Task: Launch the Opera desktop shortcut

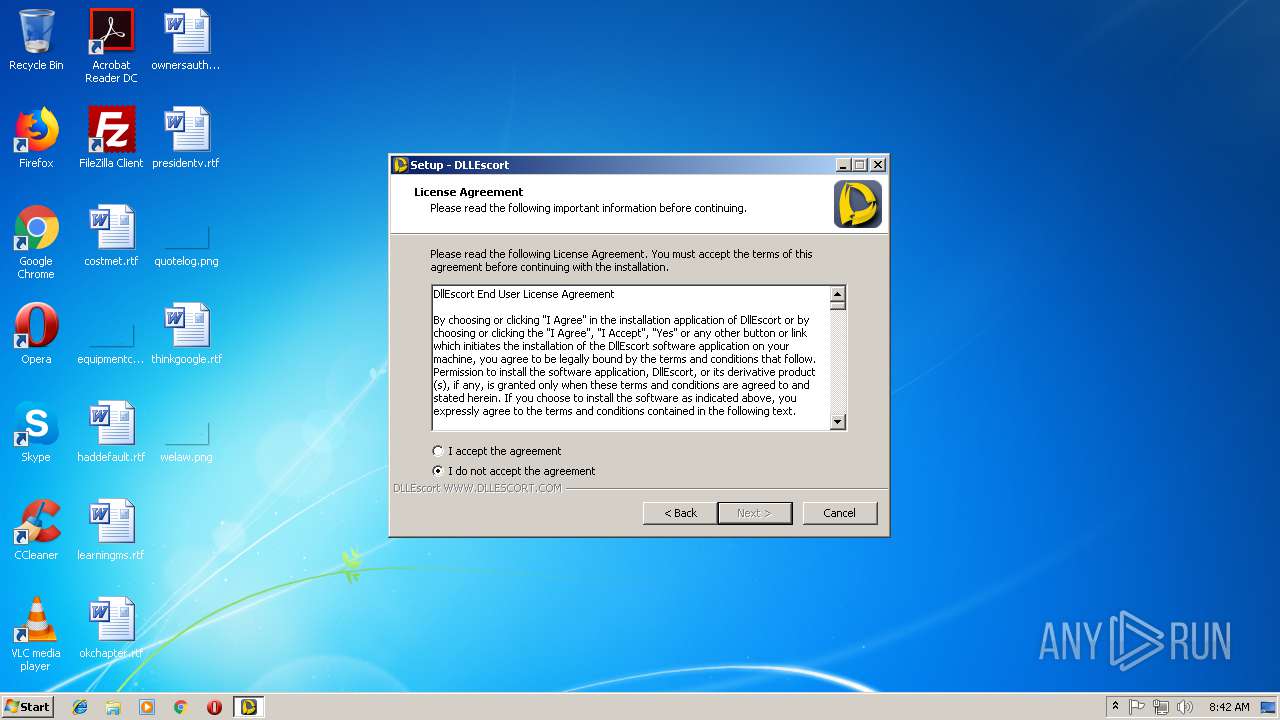Action: point(36,334)
